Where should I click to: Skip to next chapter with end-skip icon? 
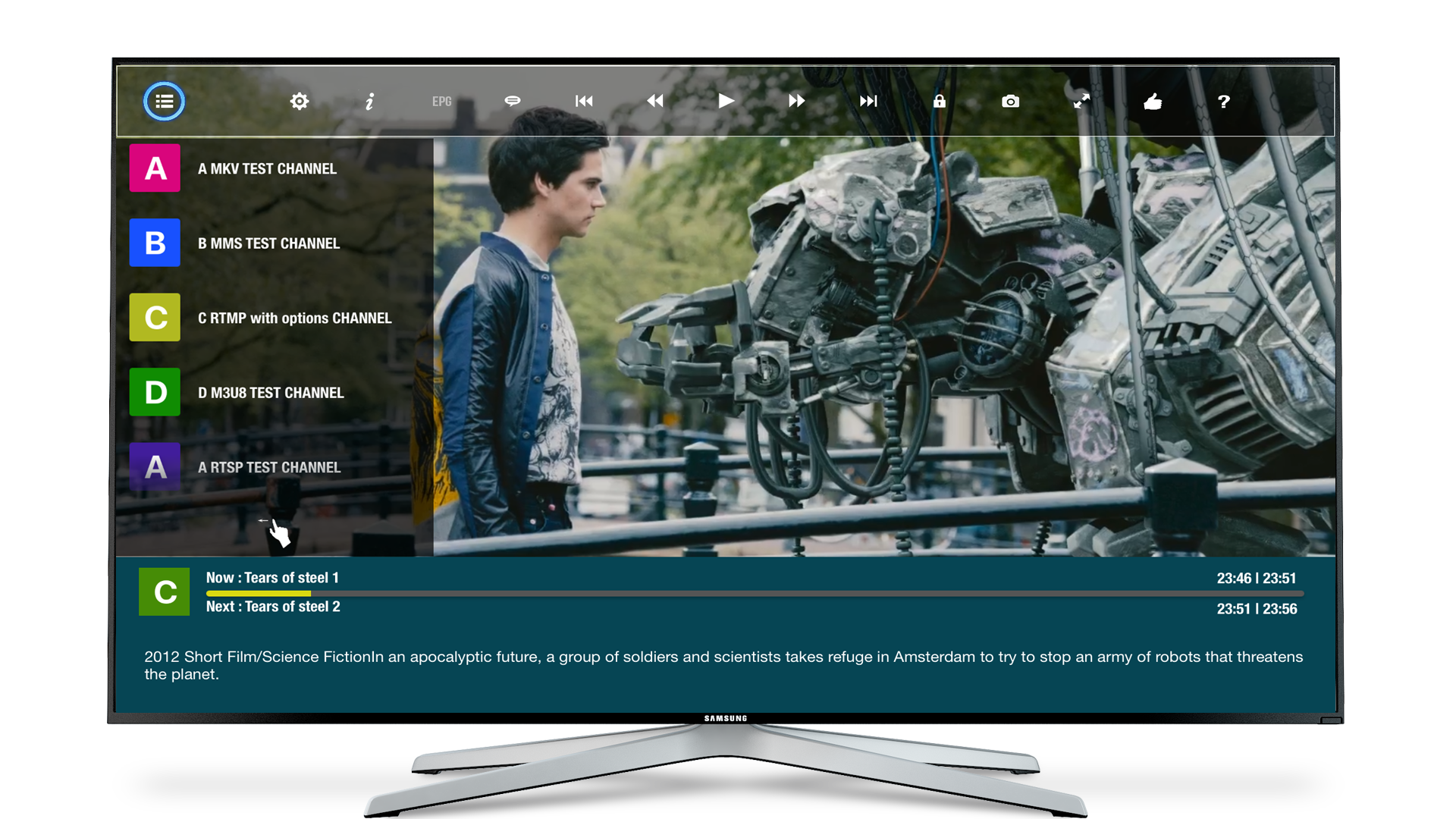(868, 101)
